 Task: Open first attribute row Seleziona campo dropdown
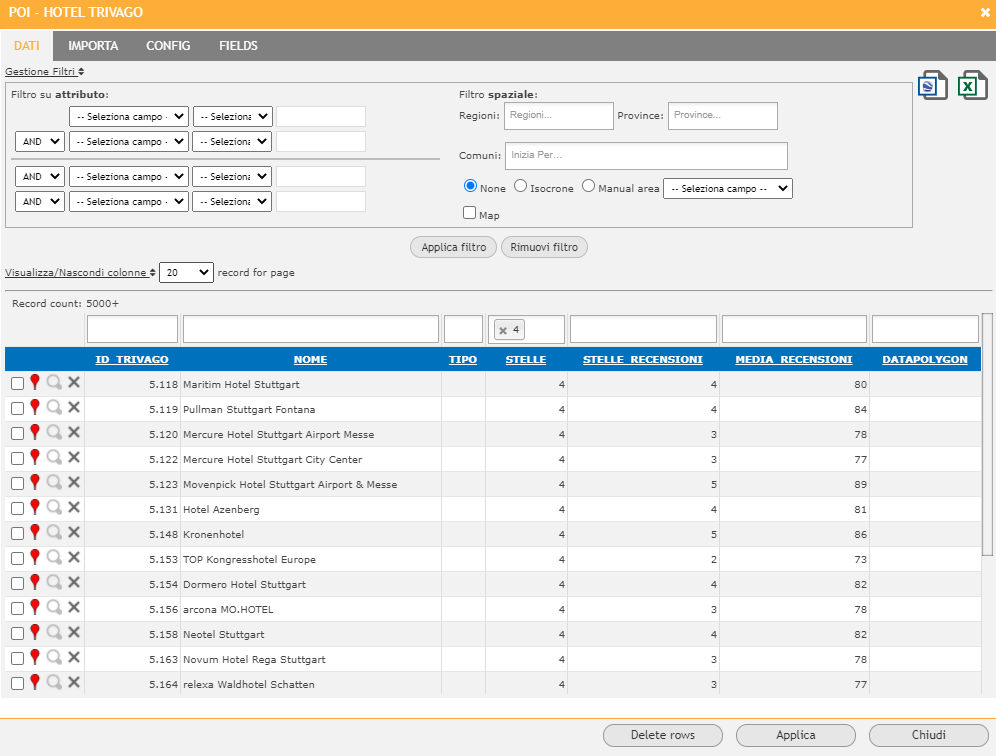[x=129, y=116]
